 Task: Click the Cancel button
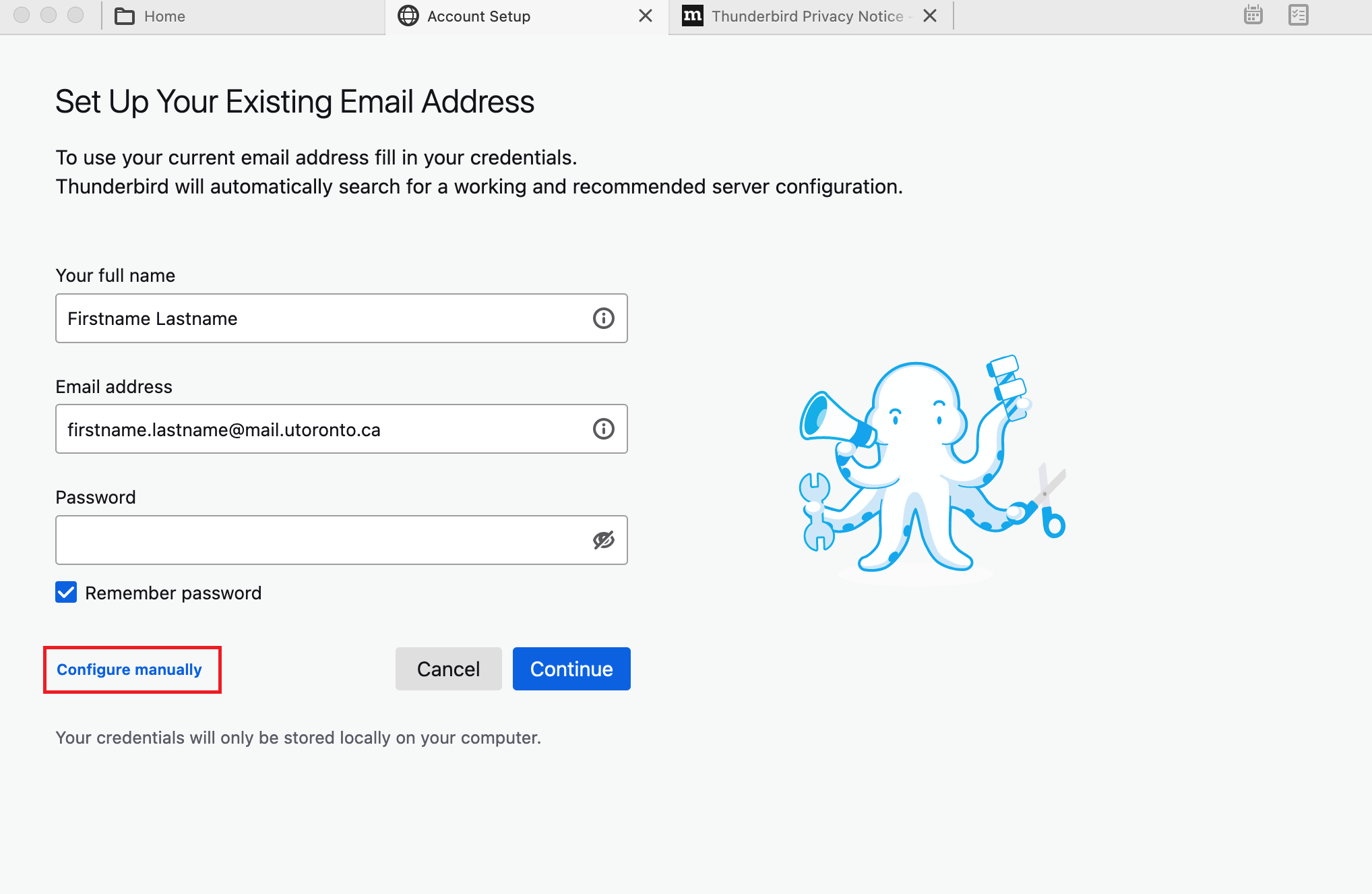[449, 668]
